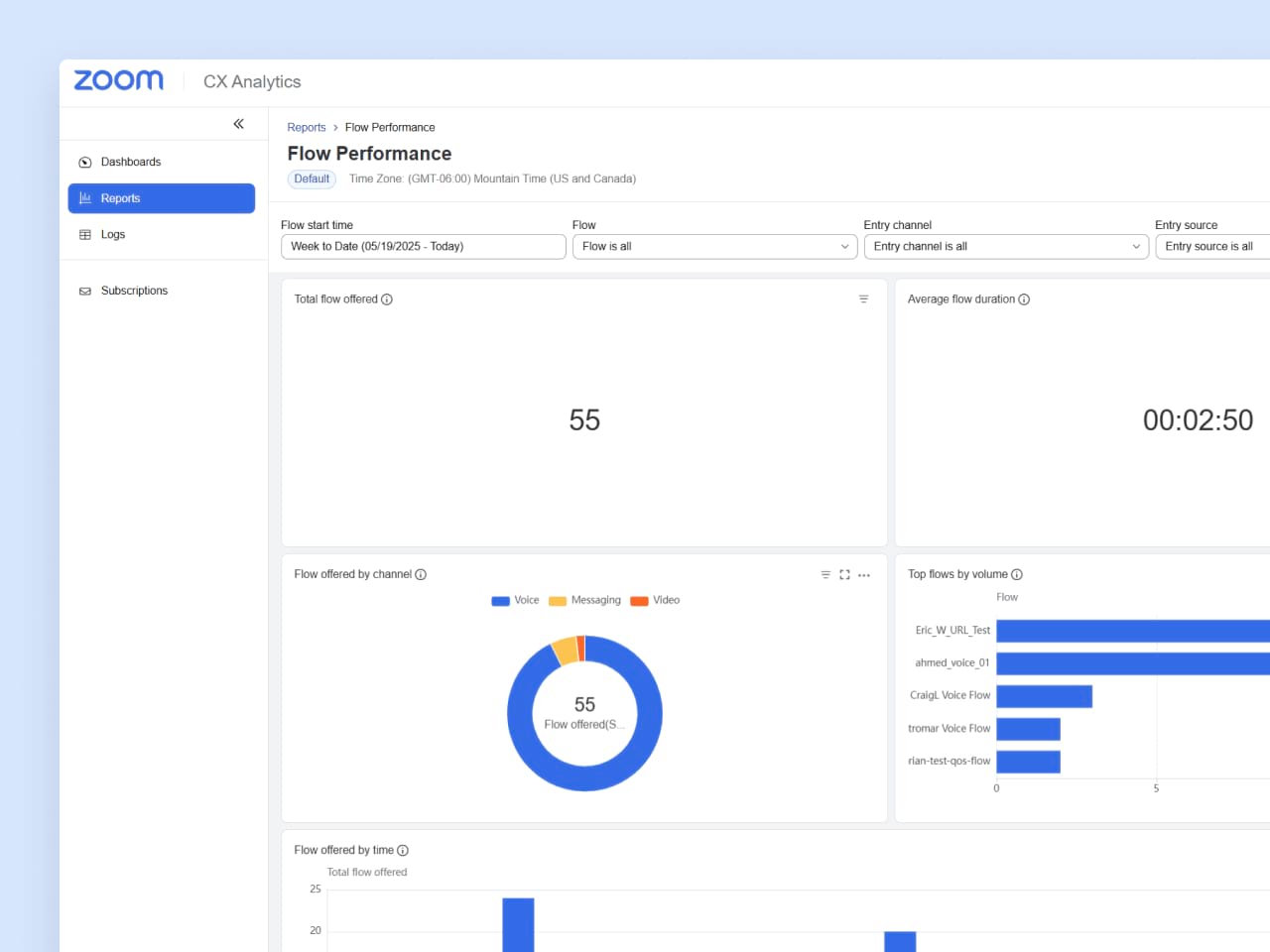Open Entry channel is all dropdown
The width and height of the screenshot is (1270, 952).
coord(1006,246)
